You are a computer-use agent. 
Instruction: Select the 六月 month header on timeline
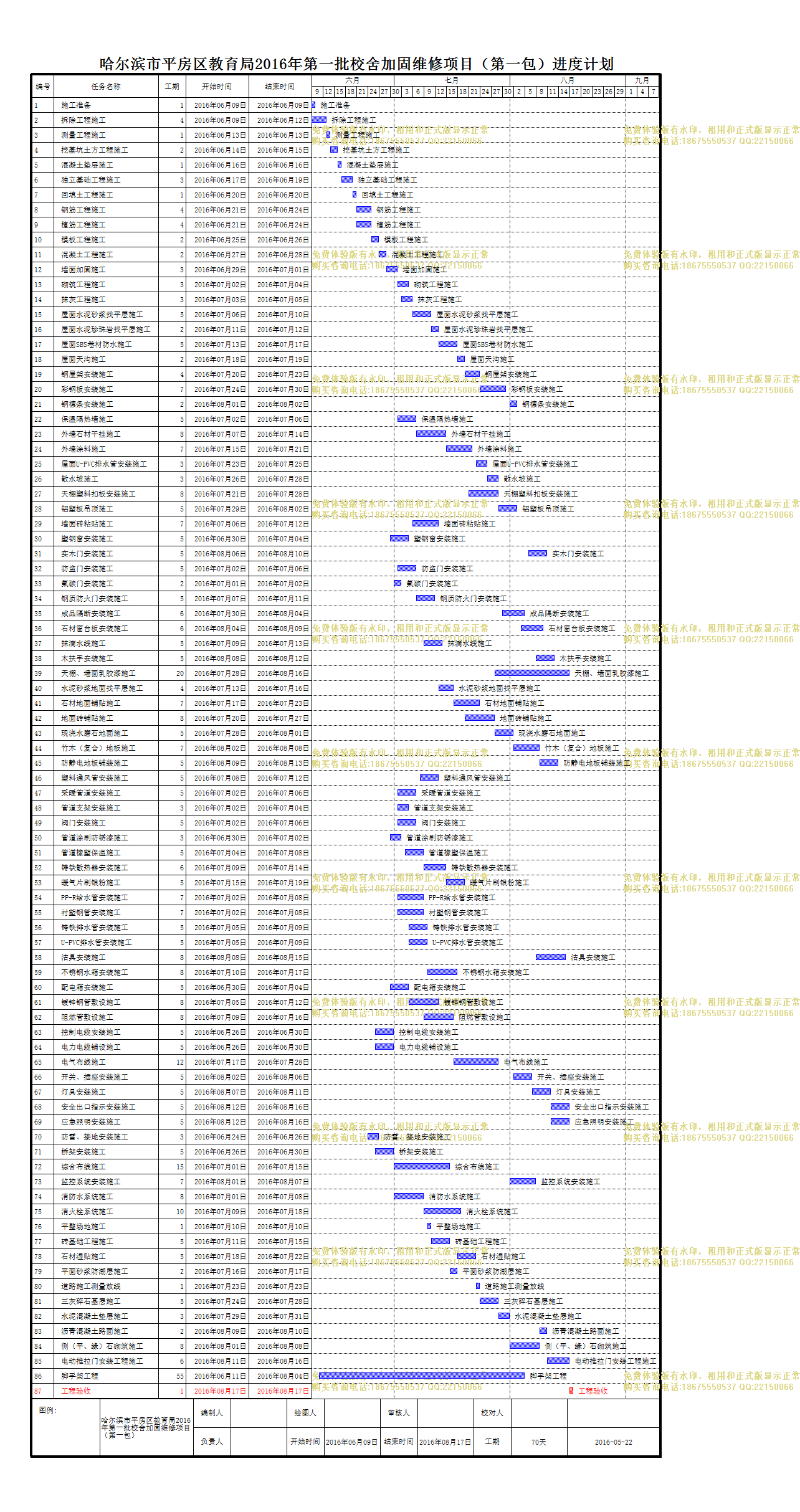click(353, 80)
